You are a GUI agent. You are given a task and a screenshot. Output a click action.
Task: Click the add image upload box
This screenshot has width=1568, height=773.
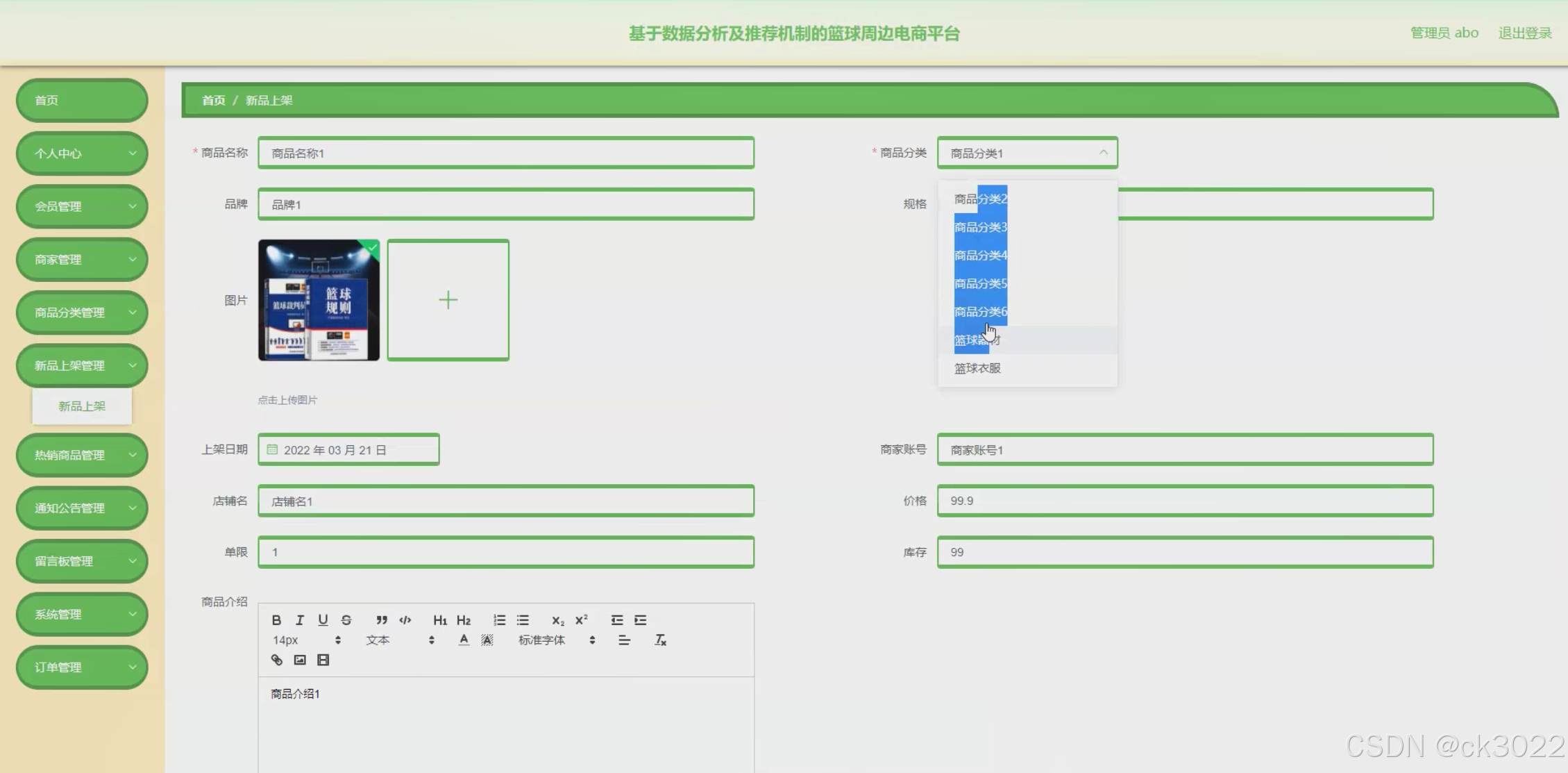(448, 300)
